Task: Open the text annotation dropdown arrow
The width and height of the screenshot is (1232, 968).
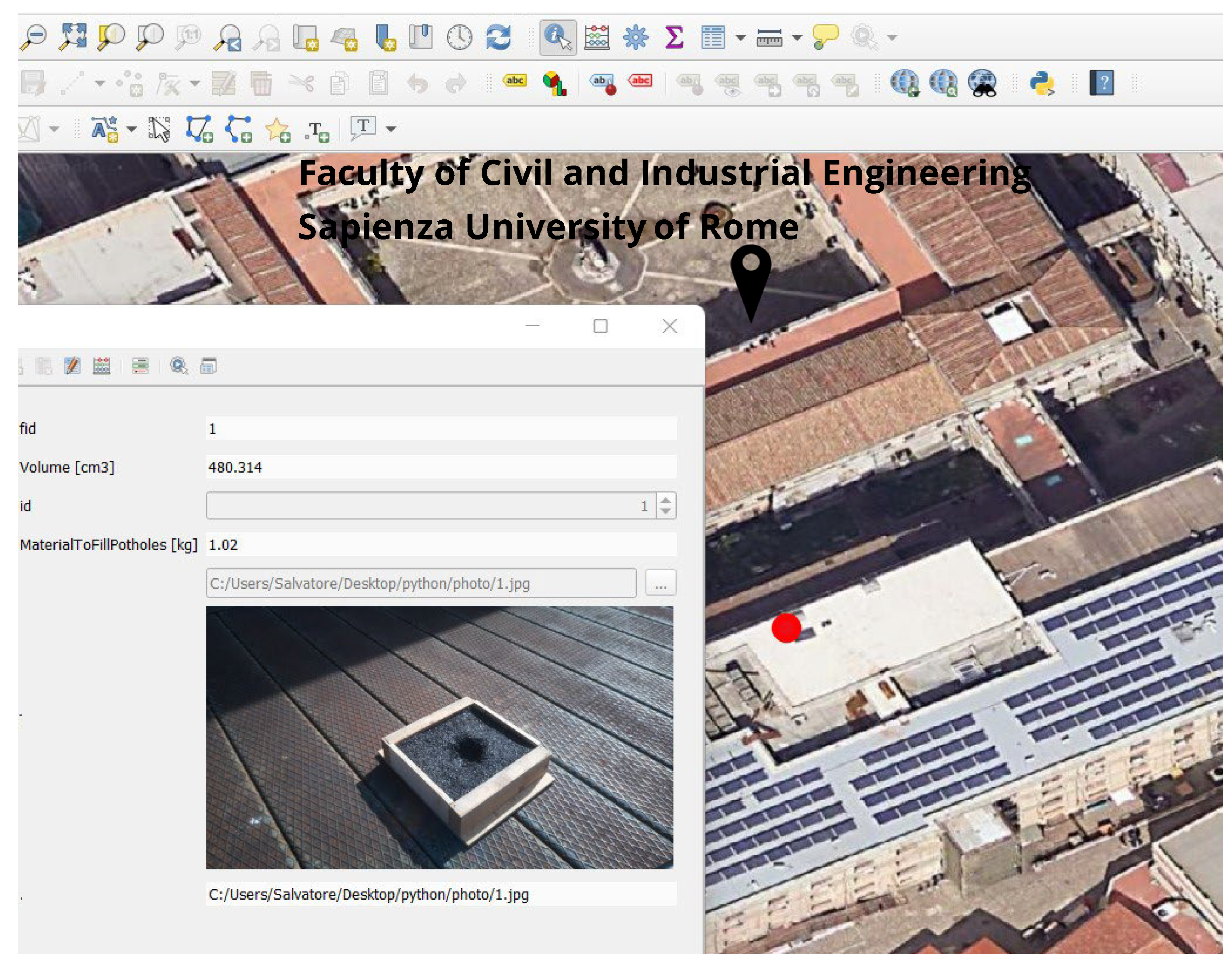Action: coord(391,129)
